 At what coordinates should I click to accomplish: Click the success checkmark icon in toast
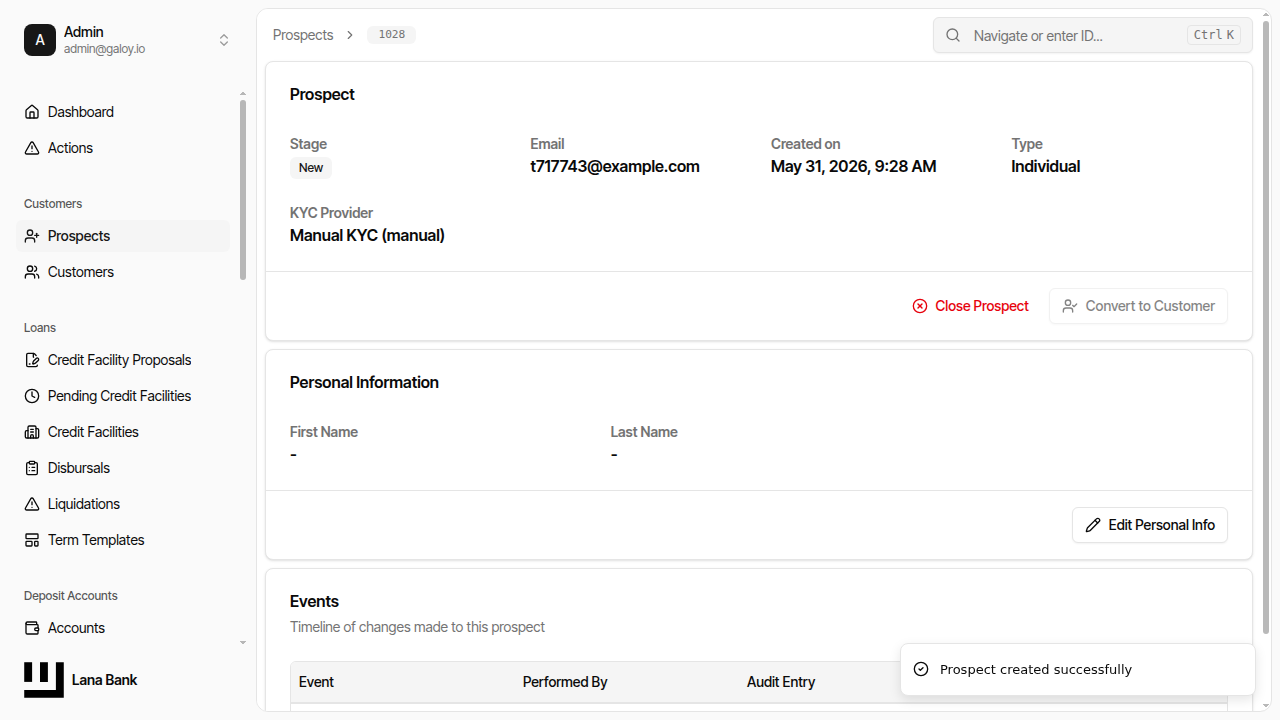[922, 669]
